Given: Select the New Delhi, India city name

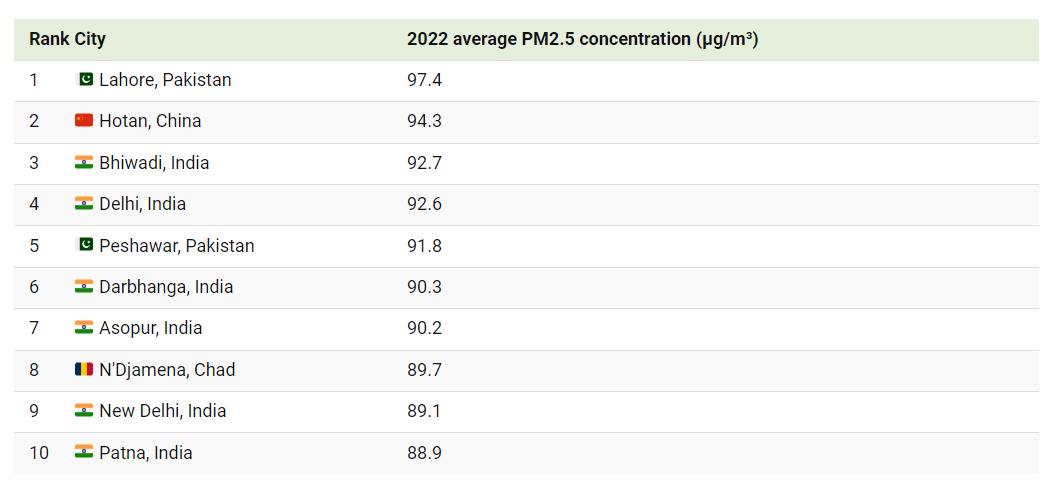Looking at the screenshot, I should coord(163,410).
